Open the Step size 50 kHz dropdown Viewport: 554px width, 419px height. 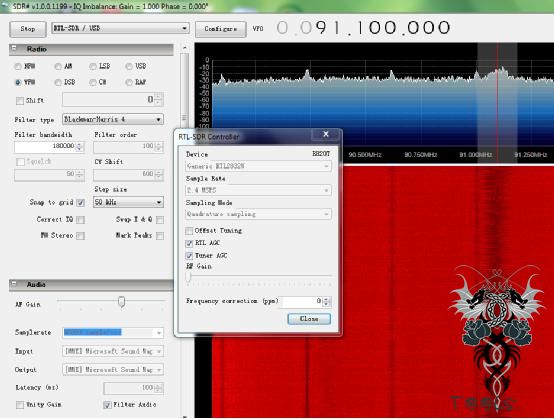tap(128, 202)
